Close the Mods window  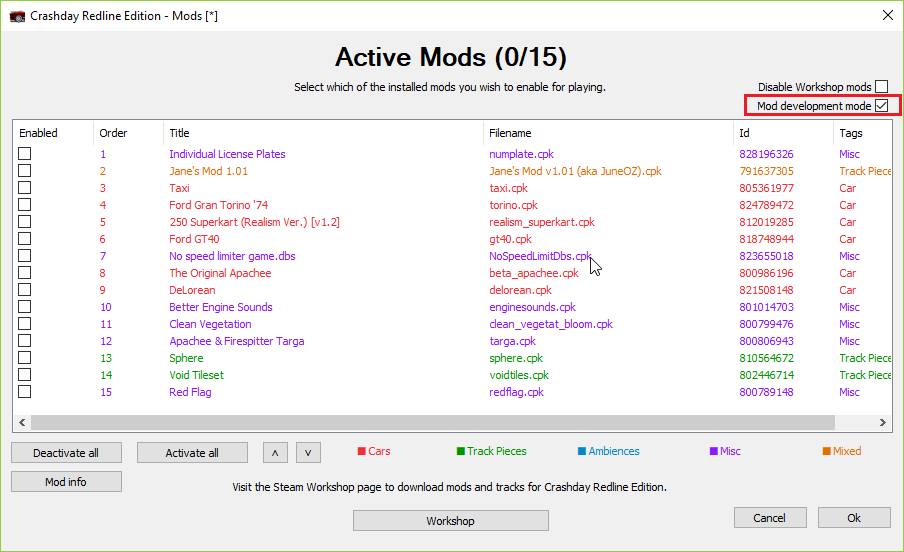click(888, 16)
